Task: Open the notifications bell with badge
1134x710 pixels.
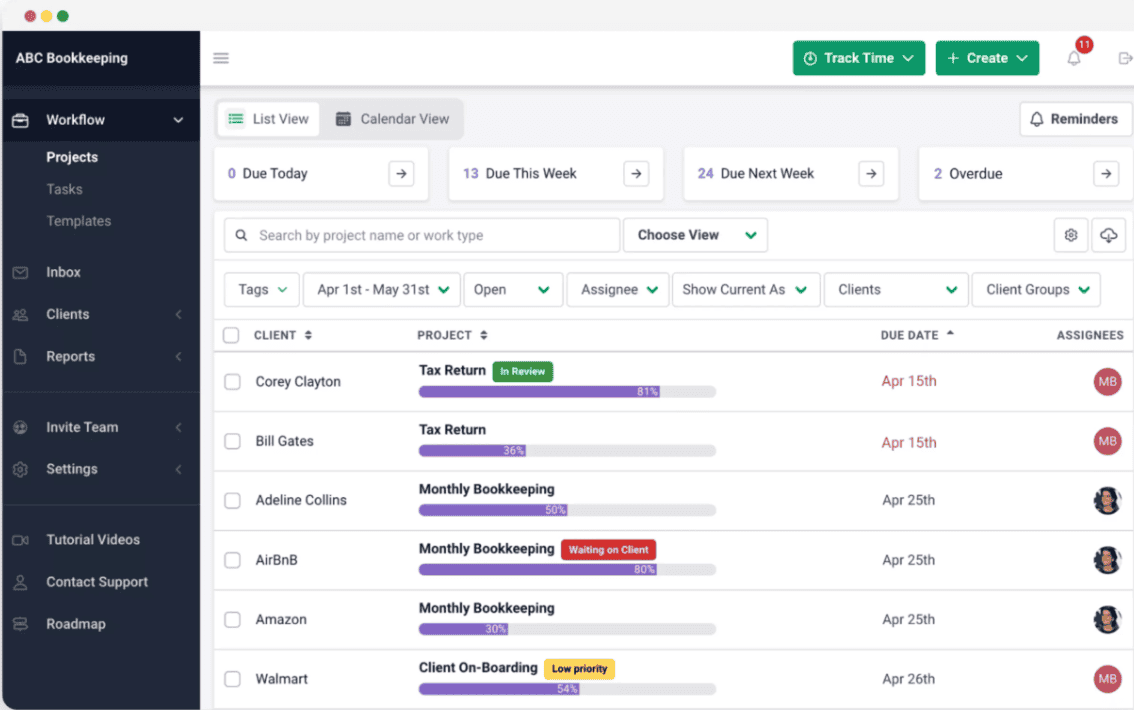Action: point(1075,58)
